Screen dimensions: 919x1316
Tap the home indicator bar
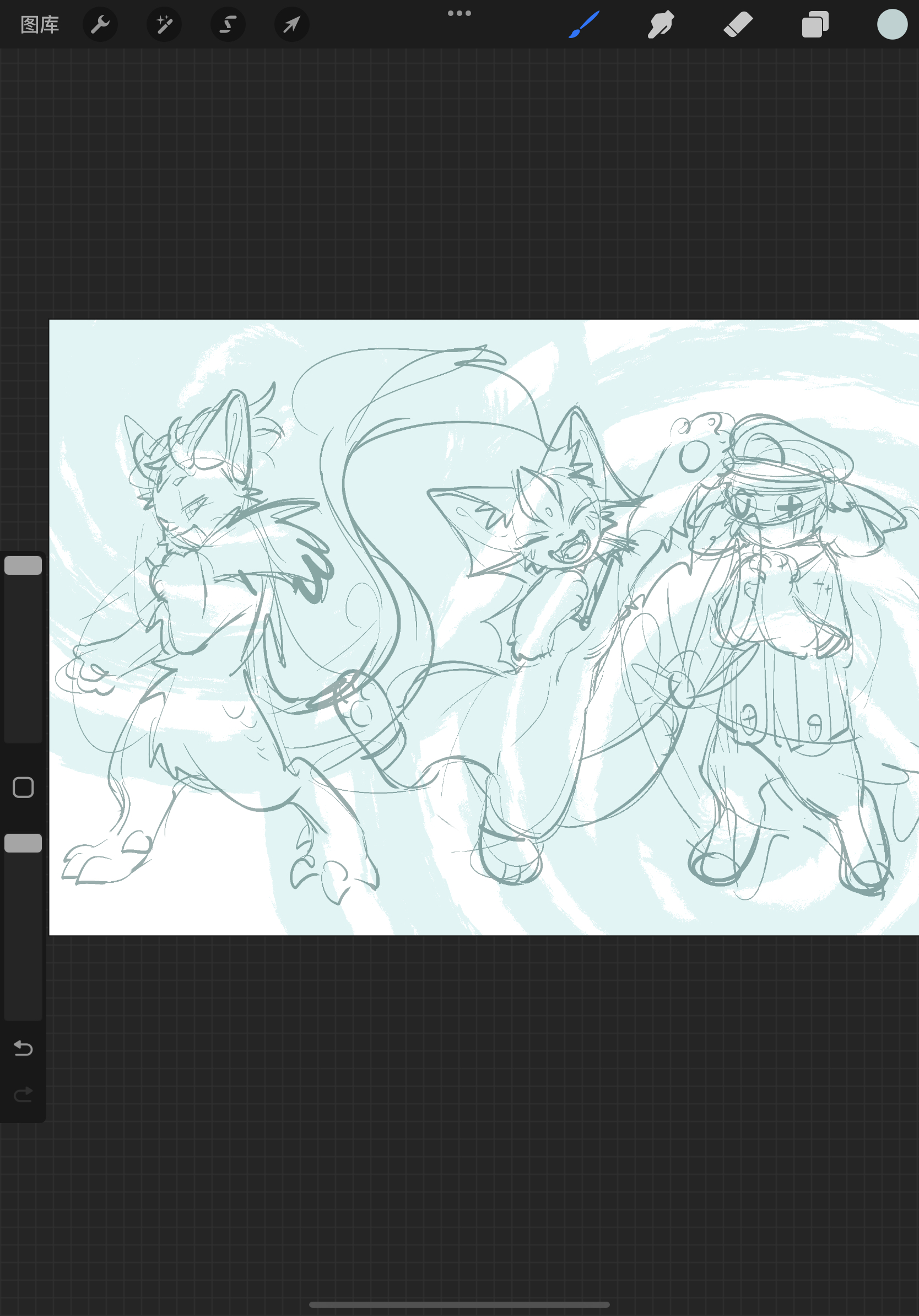click(x=459, y=1304)
